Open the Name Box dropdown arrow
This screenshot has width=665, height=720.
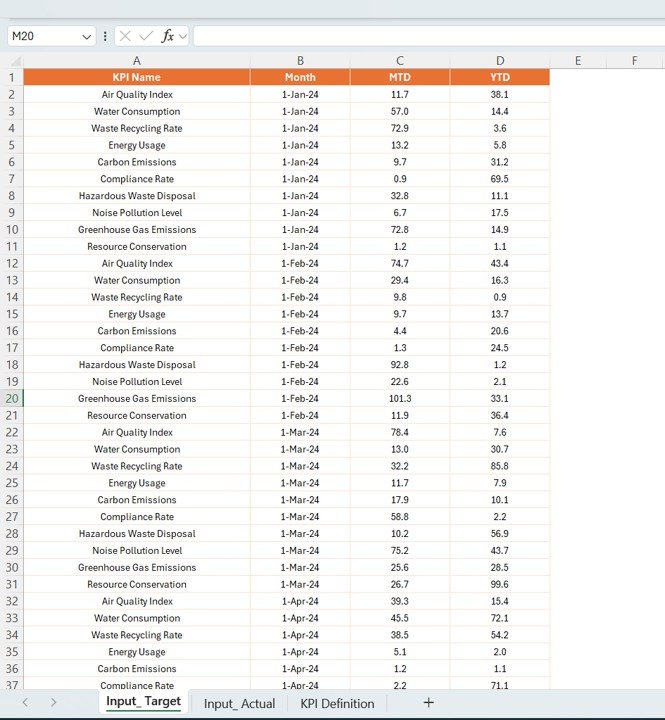tap(87, 36)
